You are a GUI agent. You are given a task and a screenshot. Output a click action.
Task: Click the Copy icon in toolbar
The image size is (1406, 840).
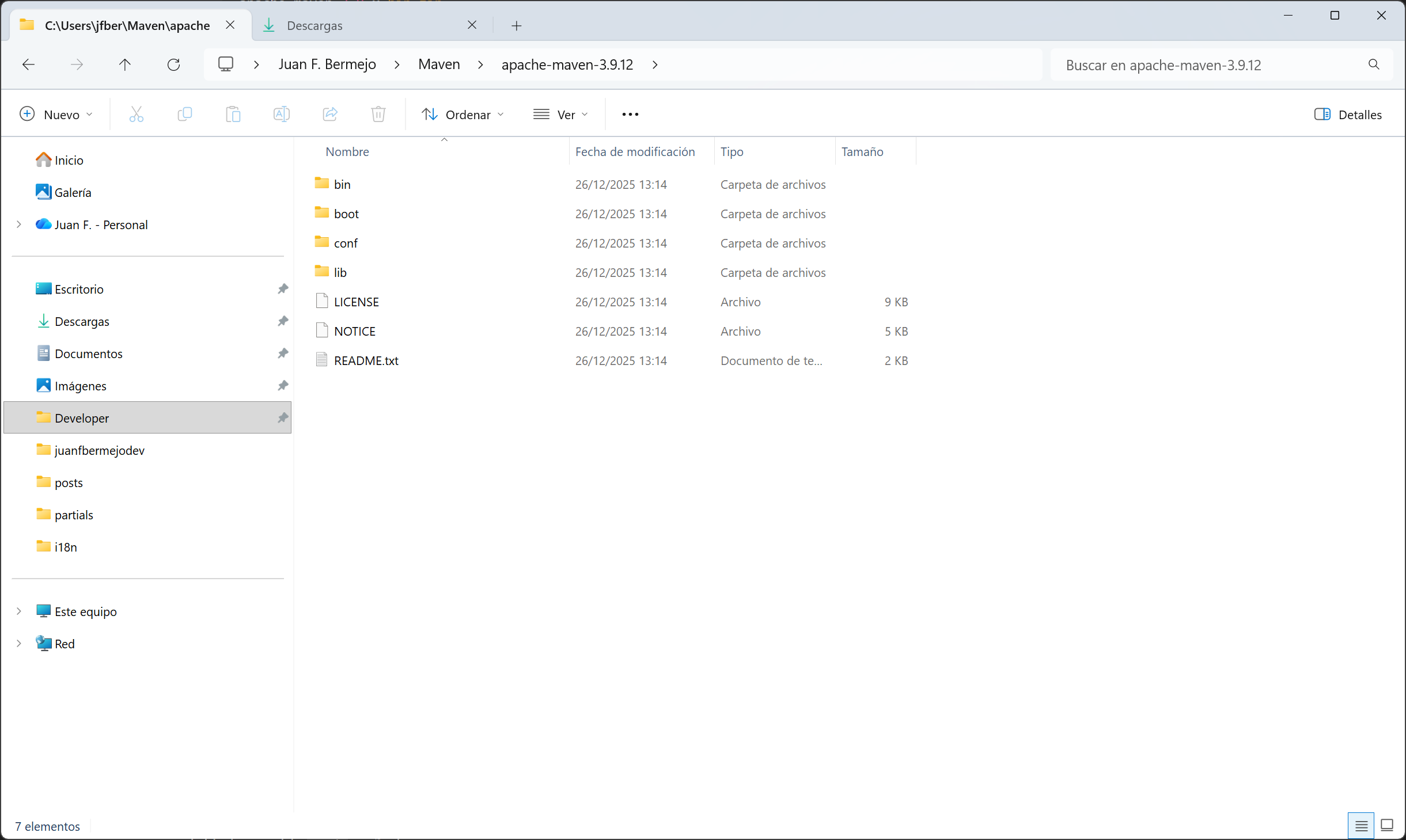(184, 114)
